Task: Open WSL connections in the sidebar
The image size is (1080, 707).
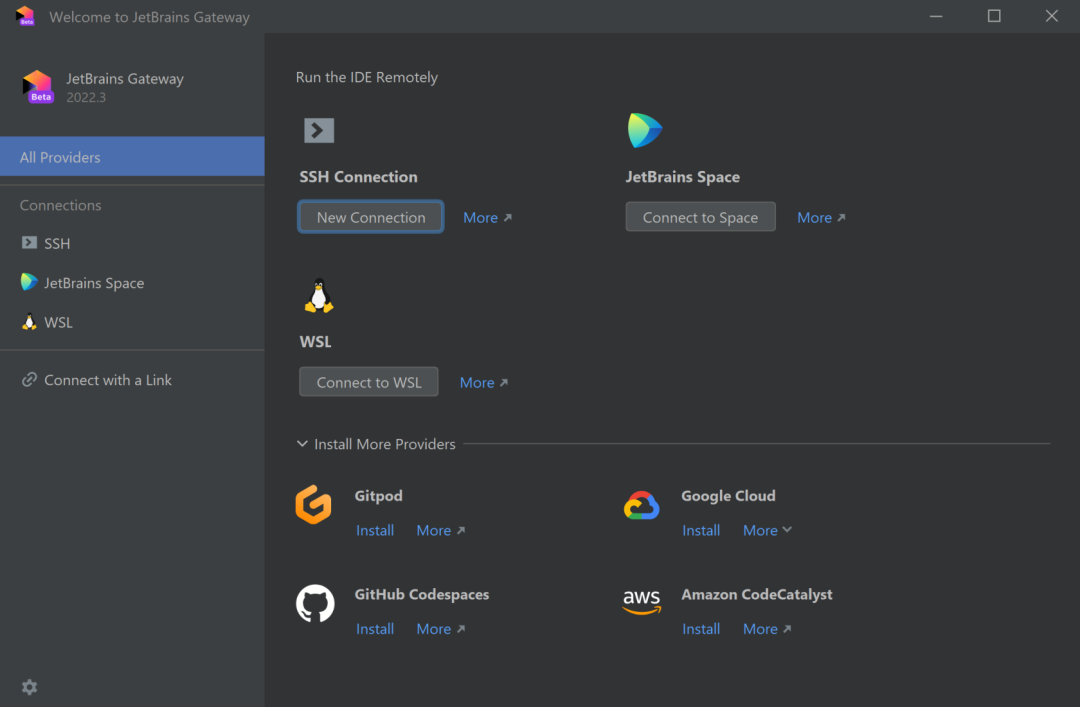Action: click(132, 322)
